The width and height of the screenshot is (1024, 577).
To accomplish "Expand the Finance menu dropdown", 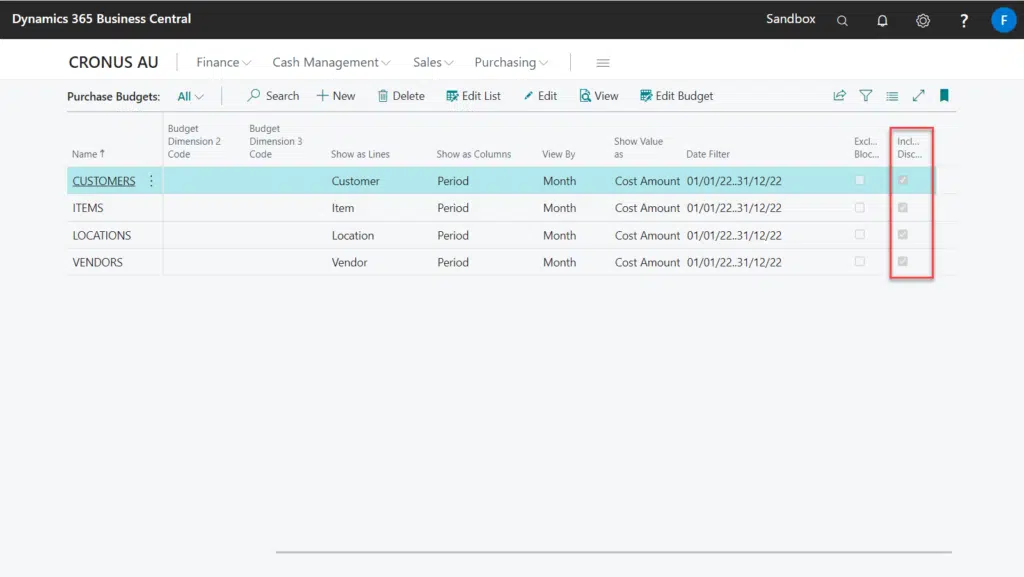I will [x=224, y=62].
